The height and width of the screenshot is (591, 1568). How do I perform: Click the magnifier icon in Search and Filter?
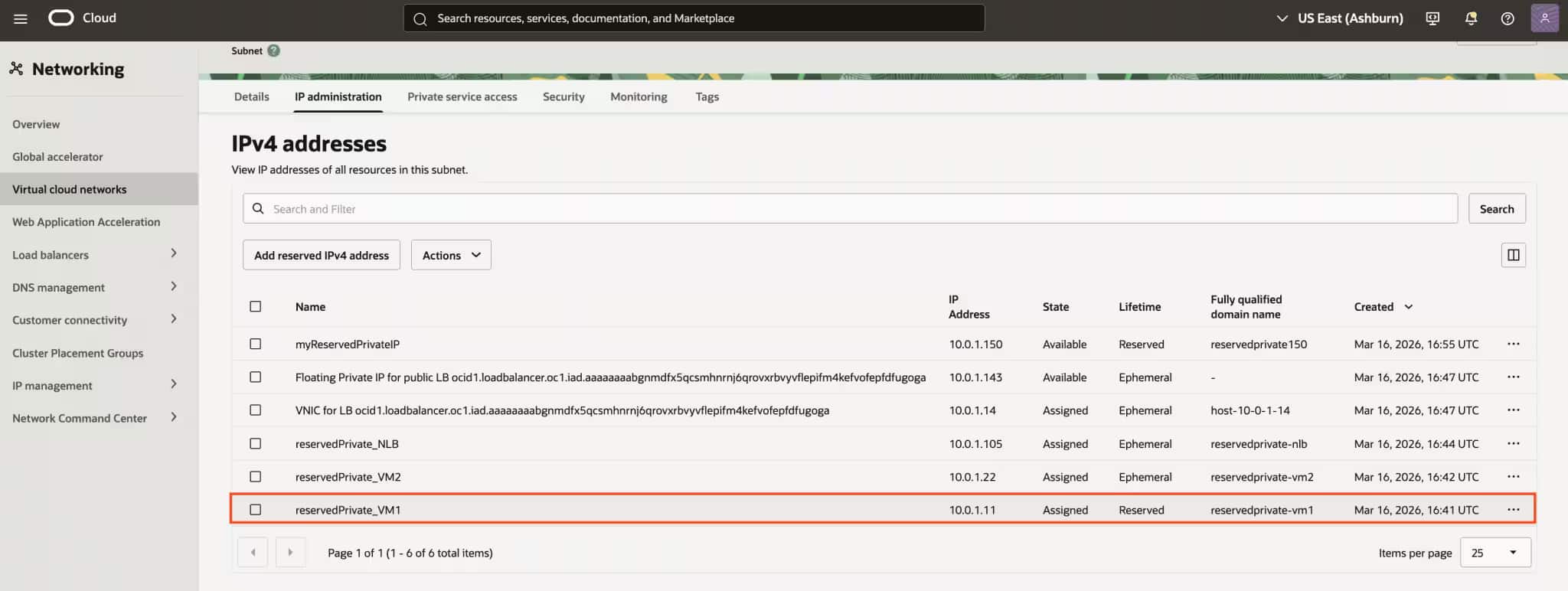(258, 208)
